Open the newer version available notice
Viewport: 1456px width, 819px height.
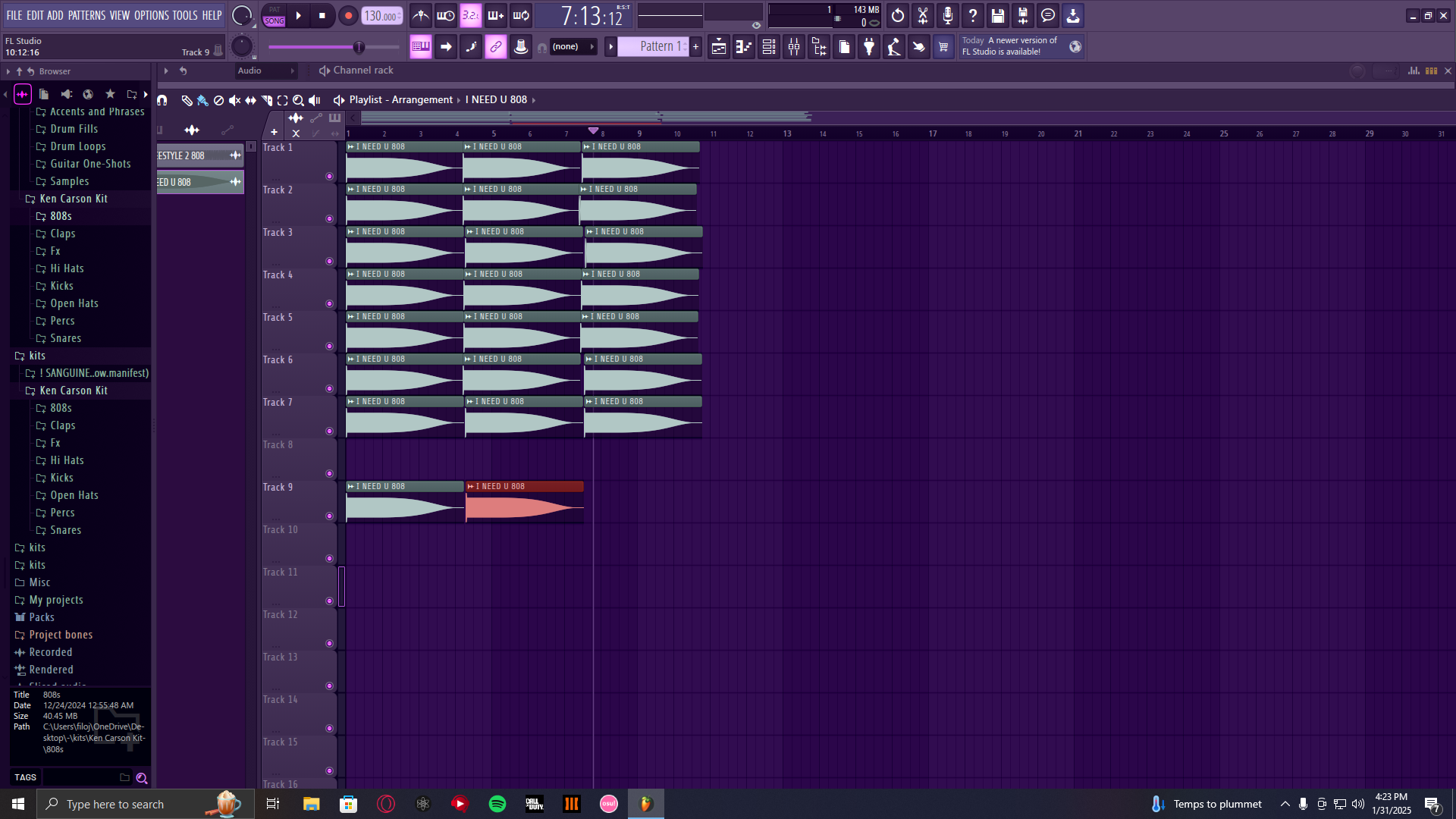1021,46
